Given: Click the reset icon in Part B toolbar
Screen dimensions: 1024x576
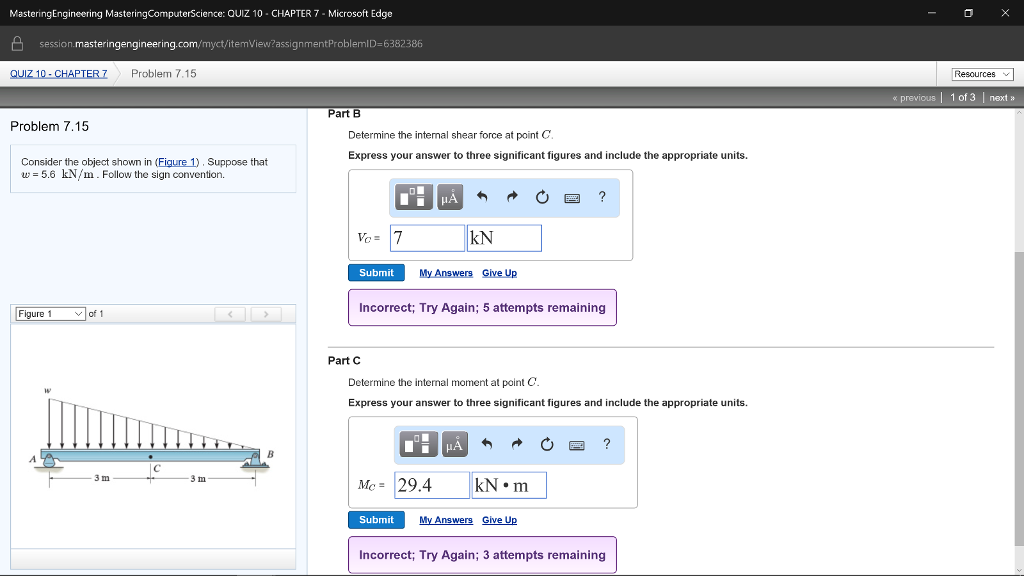Looking at the screenshot, I should pyautogui.click(x=542, y=198).
